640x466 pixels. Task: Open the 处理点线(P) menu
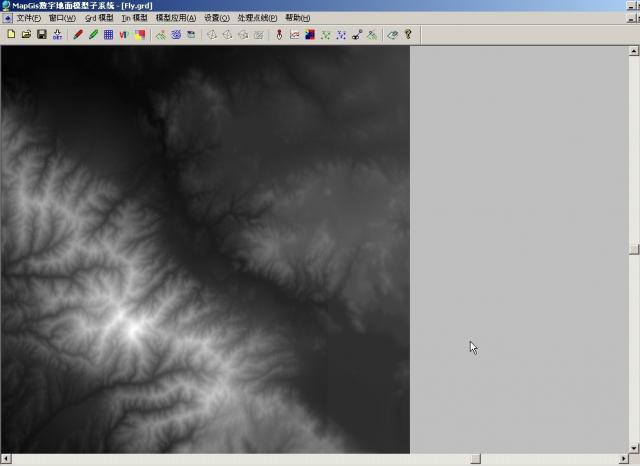click(x=257, y=18)
